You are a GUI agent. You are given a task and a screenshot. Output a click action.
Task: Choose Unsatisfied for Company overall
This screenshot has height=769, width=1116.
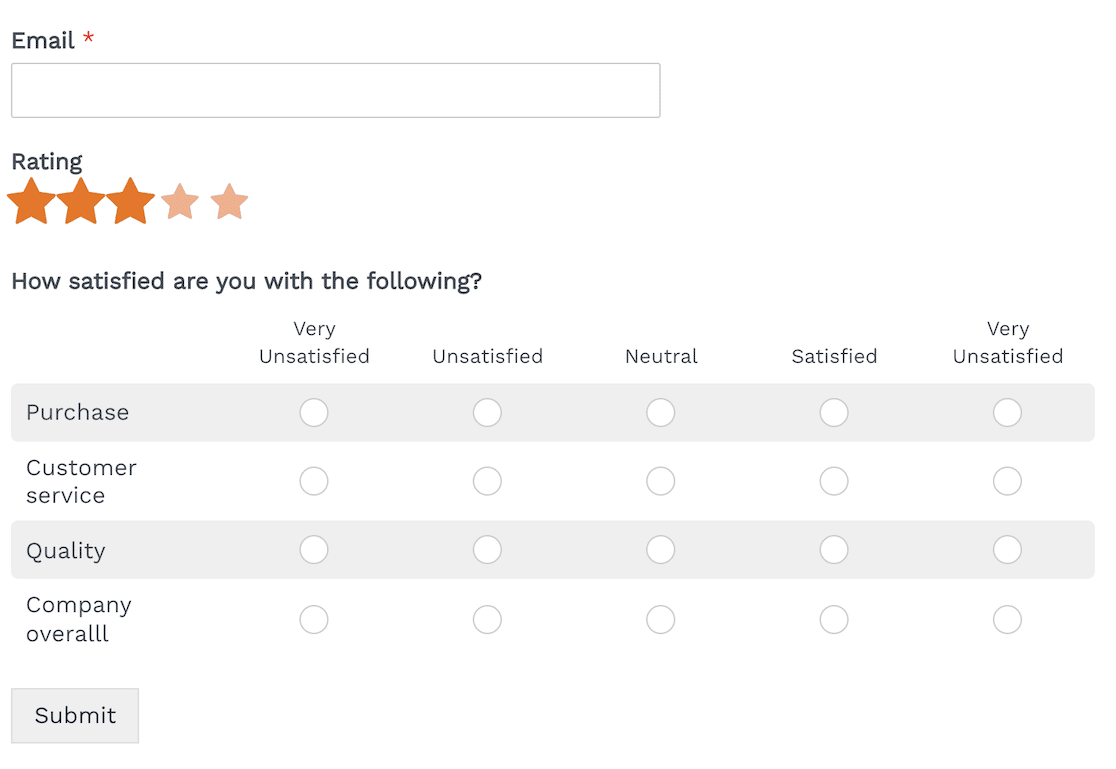pyautogui.click(x=487, y=619)
